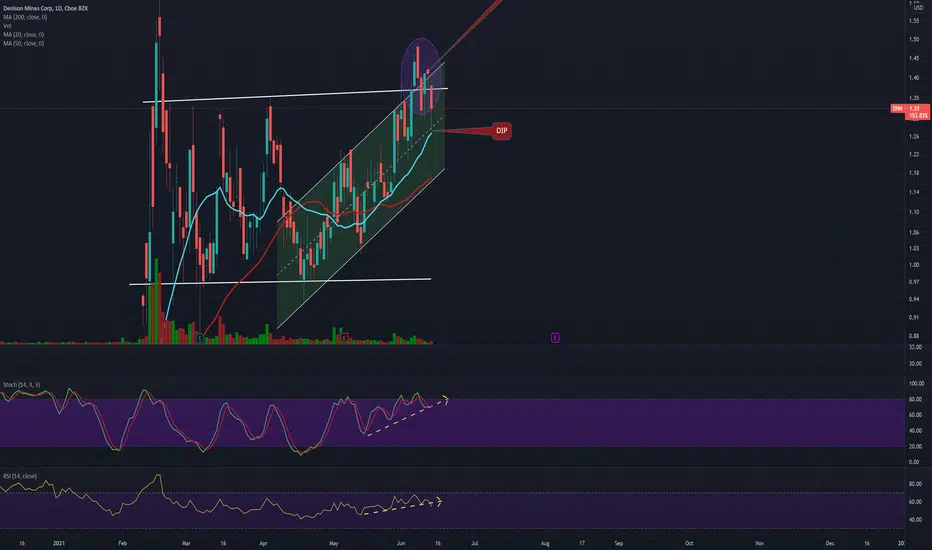Click the Feb date axis label
The width and height of the screenshot is (932, 550).
pyautogui.click(x=122, y=543)
